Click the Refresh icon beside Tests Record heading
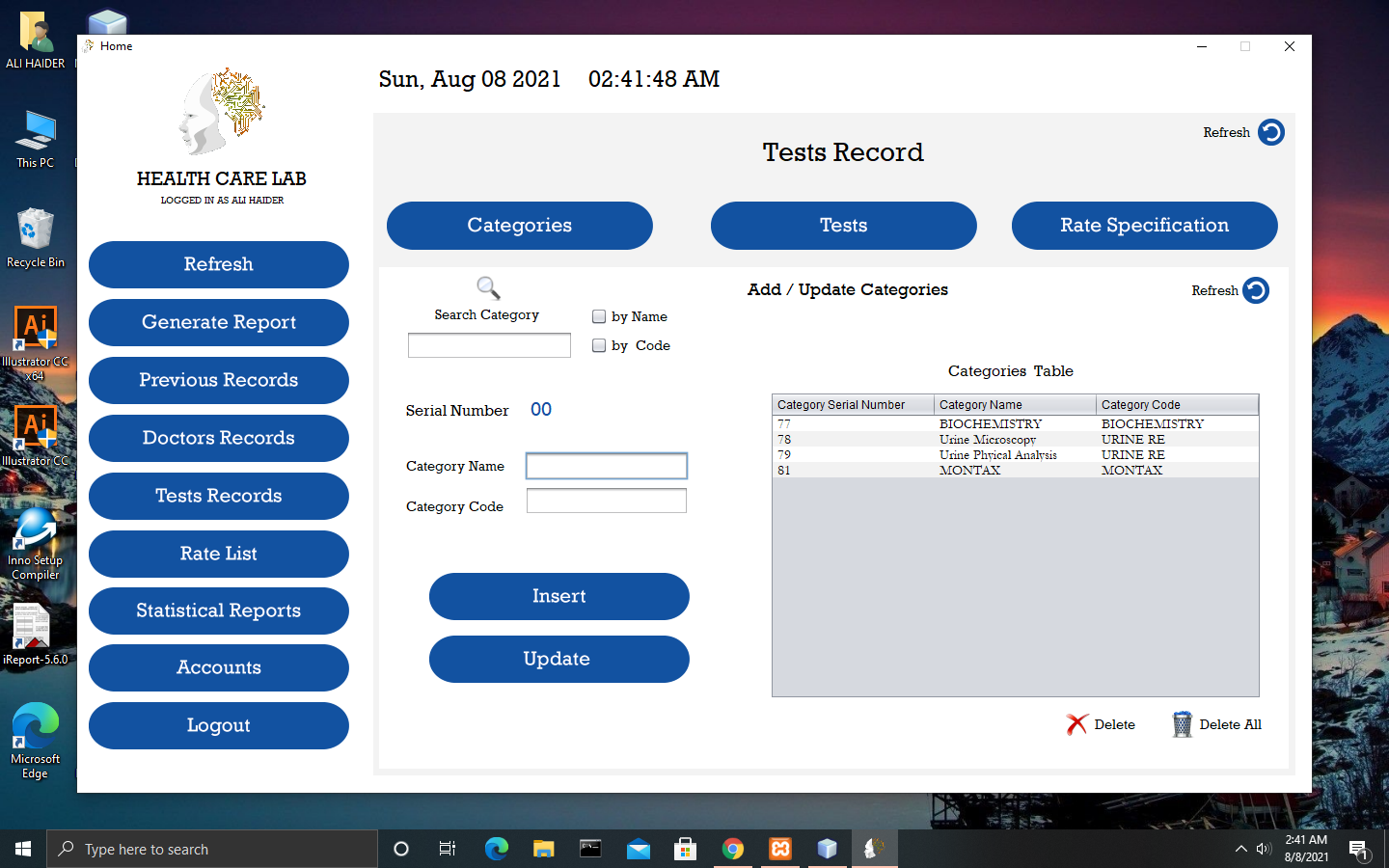 point(1271,132)
